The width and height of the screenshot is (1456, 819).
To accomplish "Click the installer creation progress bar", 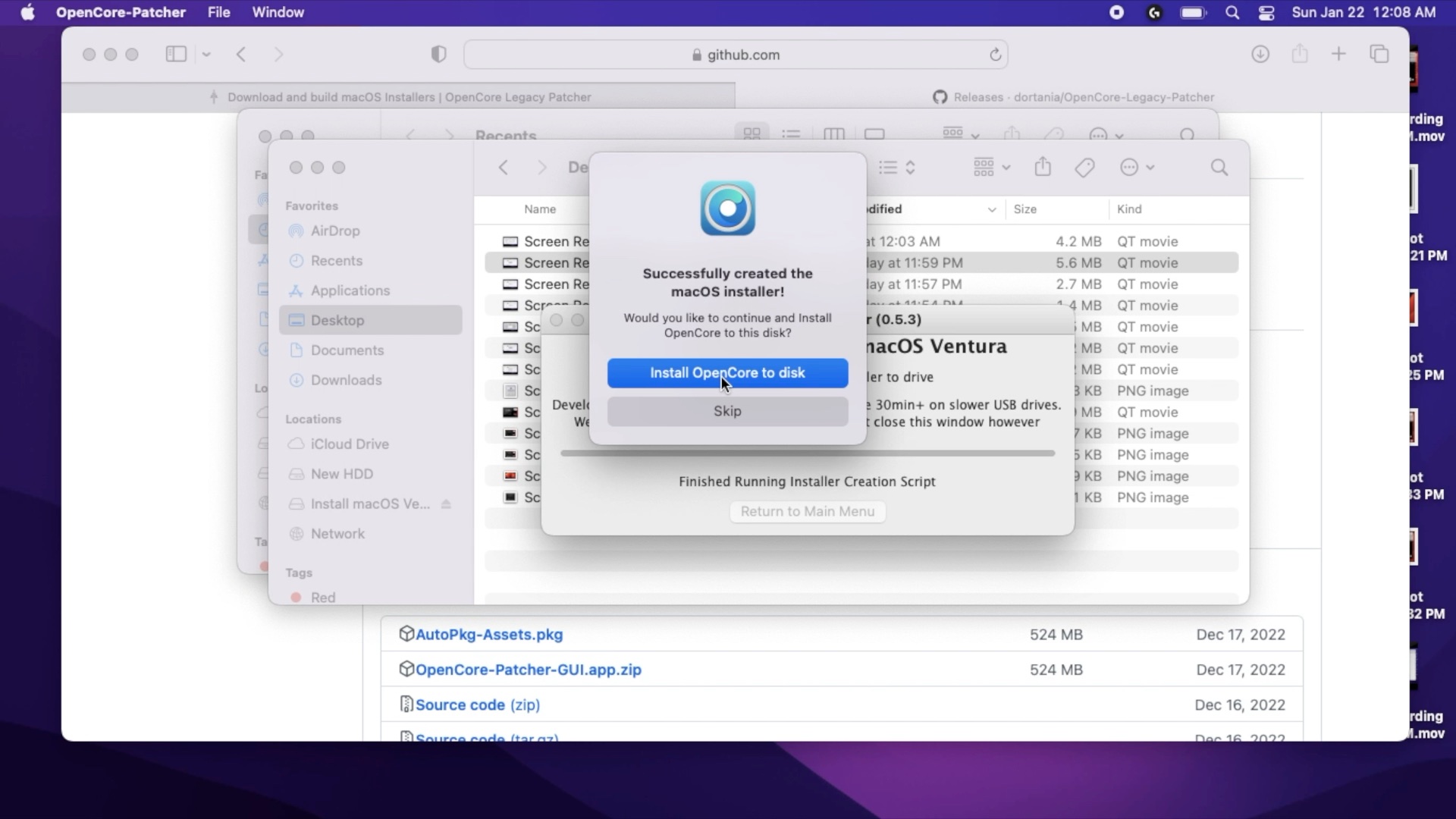I will (x=808, y=453).
